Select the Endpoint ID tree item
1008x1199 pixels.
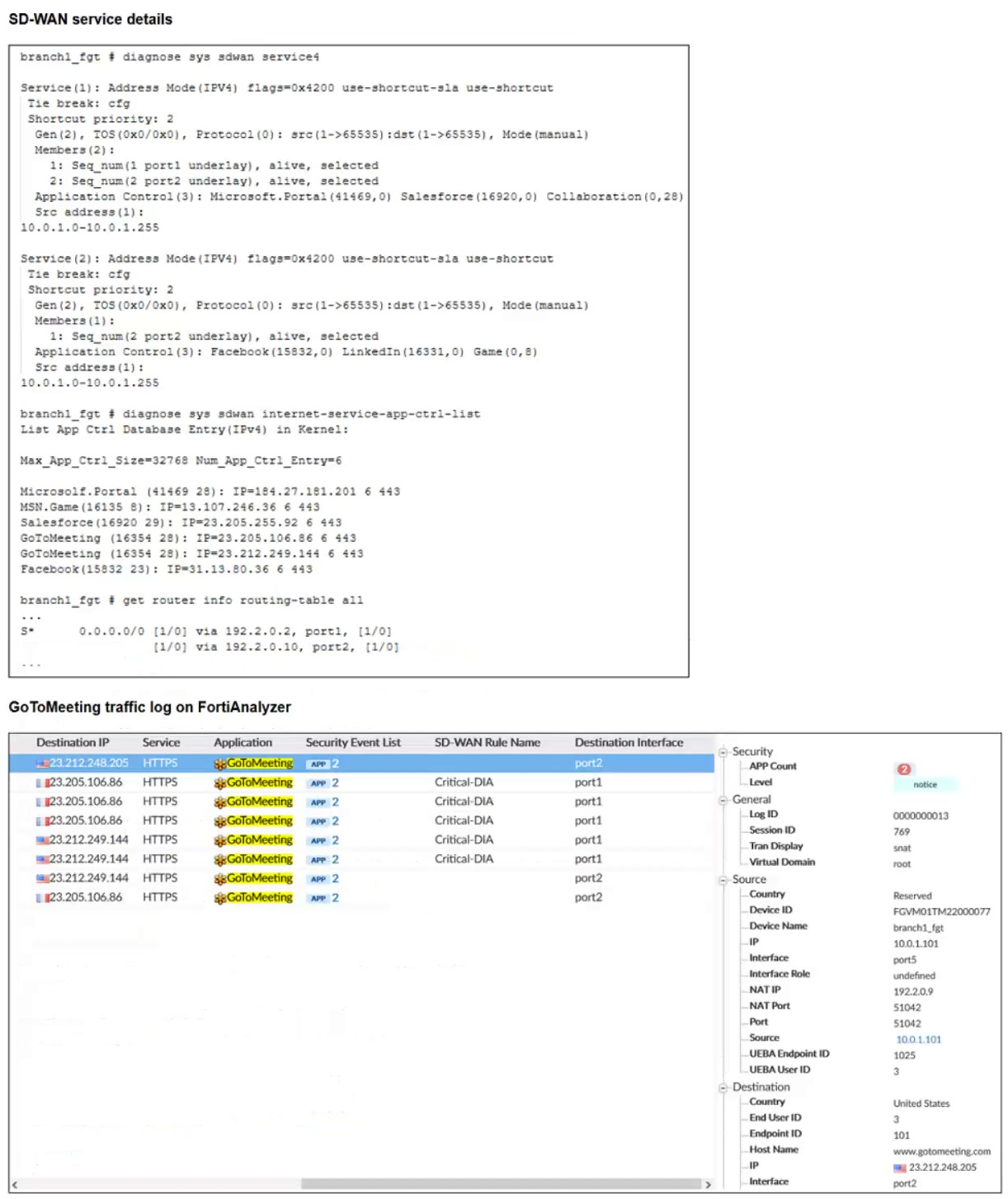pyautogui.click(x=775, y=1133)
